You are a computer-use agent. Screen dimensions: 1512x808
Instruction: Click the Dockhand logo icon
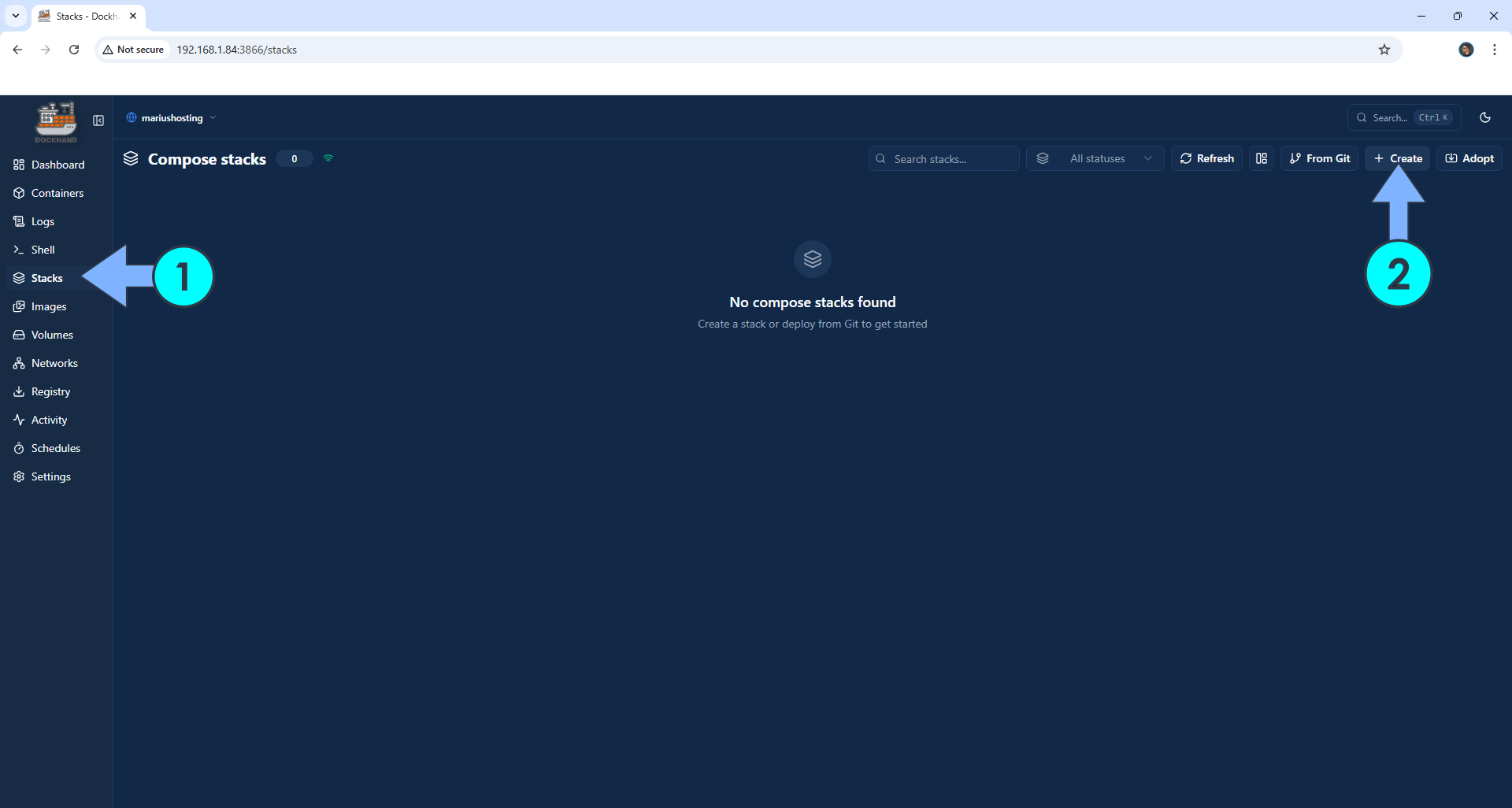[56, 121]
